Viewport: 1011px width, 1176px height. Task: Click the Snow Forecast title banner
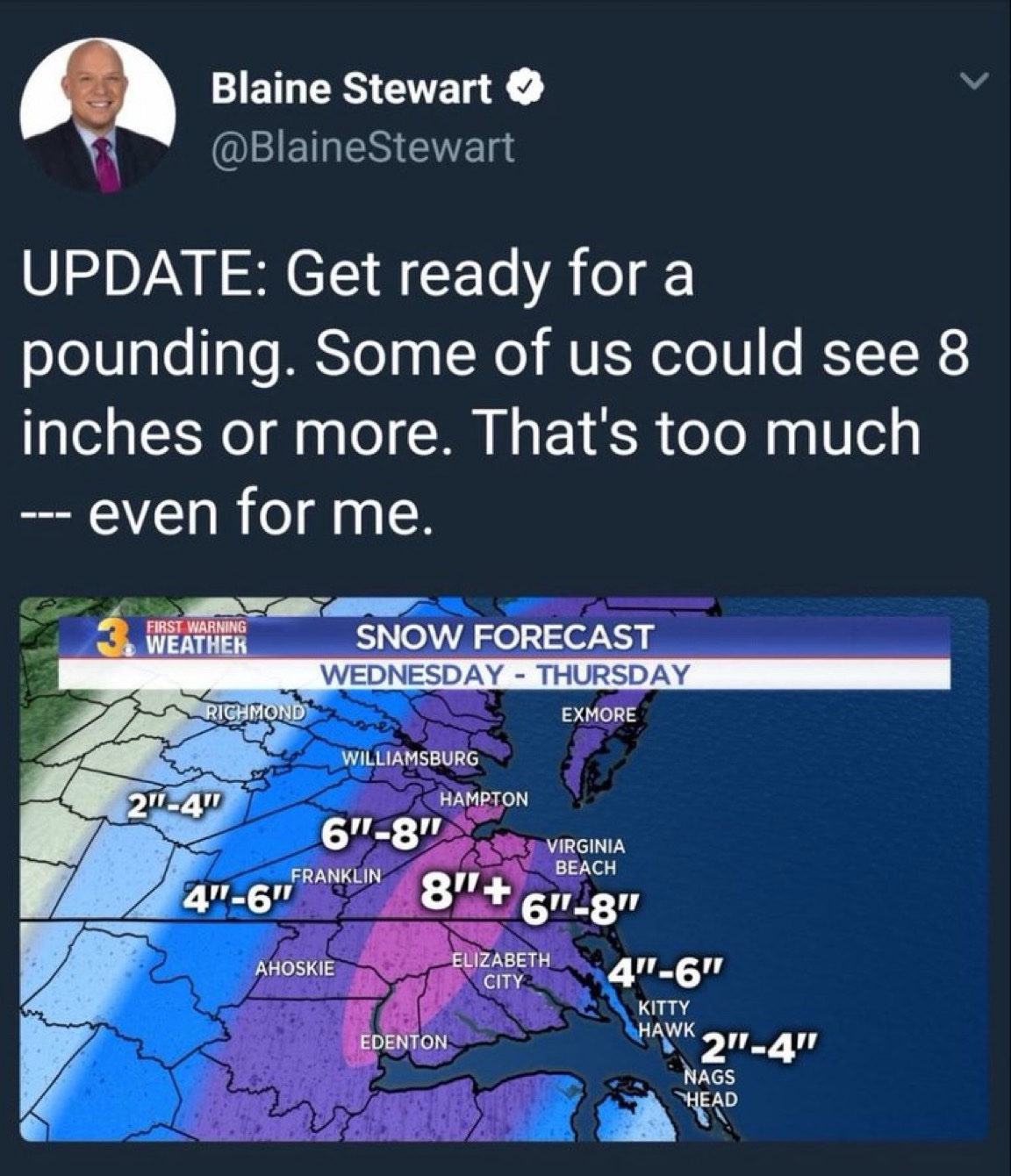tap(505, 637)
